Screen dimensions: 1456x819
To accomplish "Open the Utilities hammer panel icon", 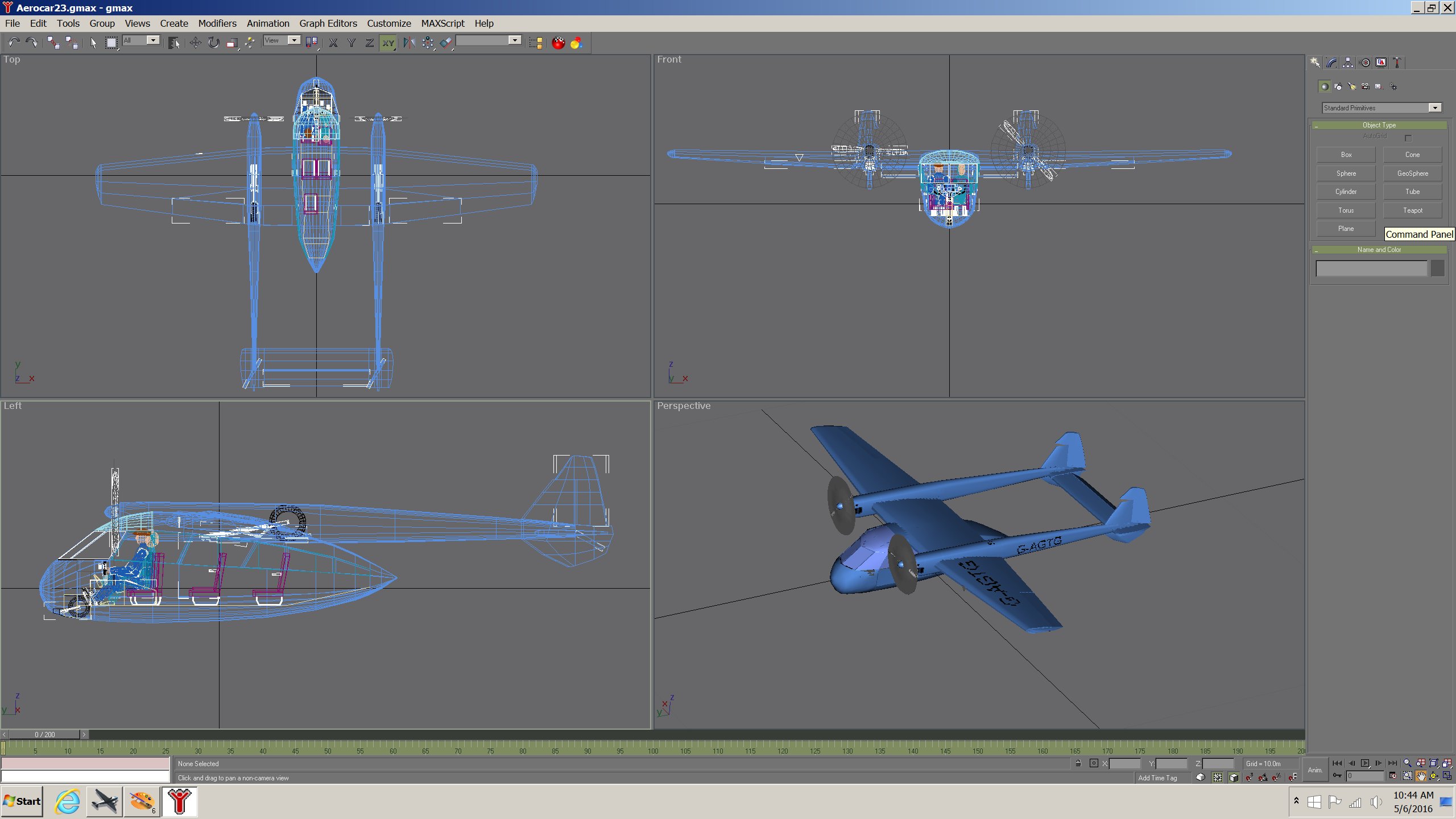I will point(1397,63).
